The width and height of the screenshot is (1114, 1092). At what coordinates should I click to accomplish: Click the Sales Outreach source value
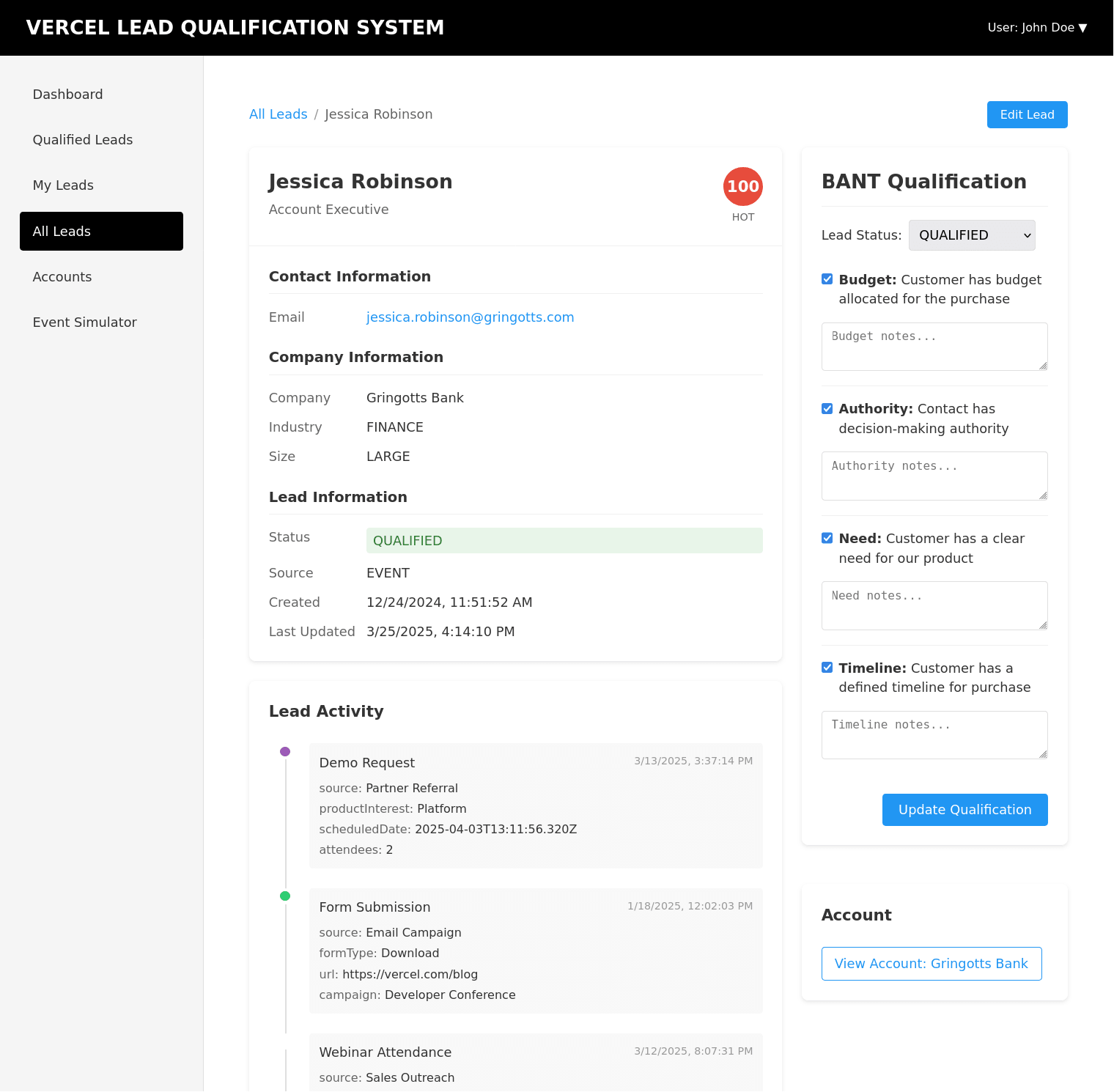[x=410, y=1078]
